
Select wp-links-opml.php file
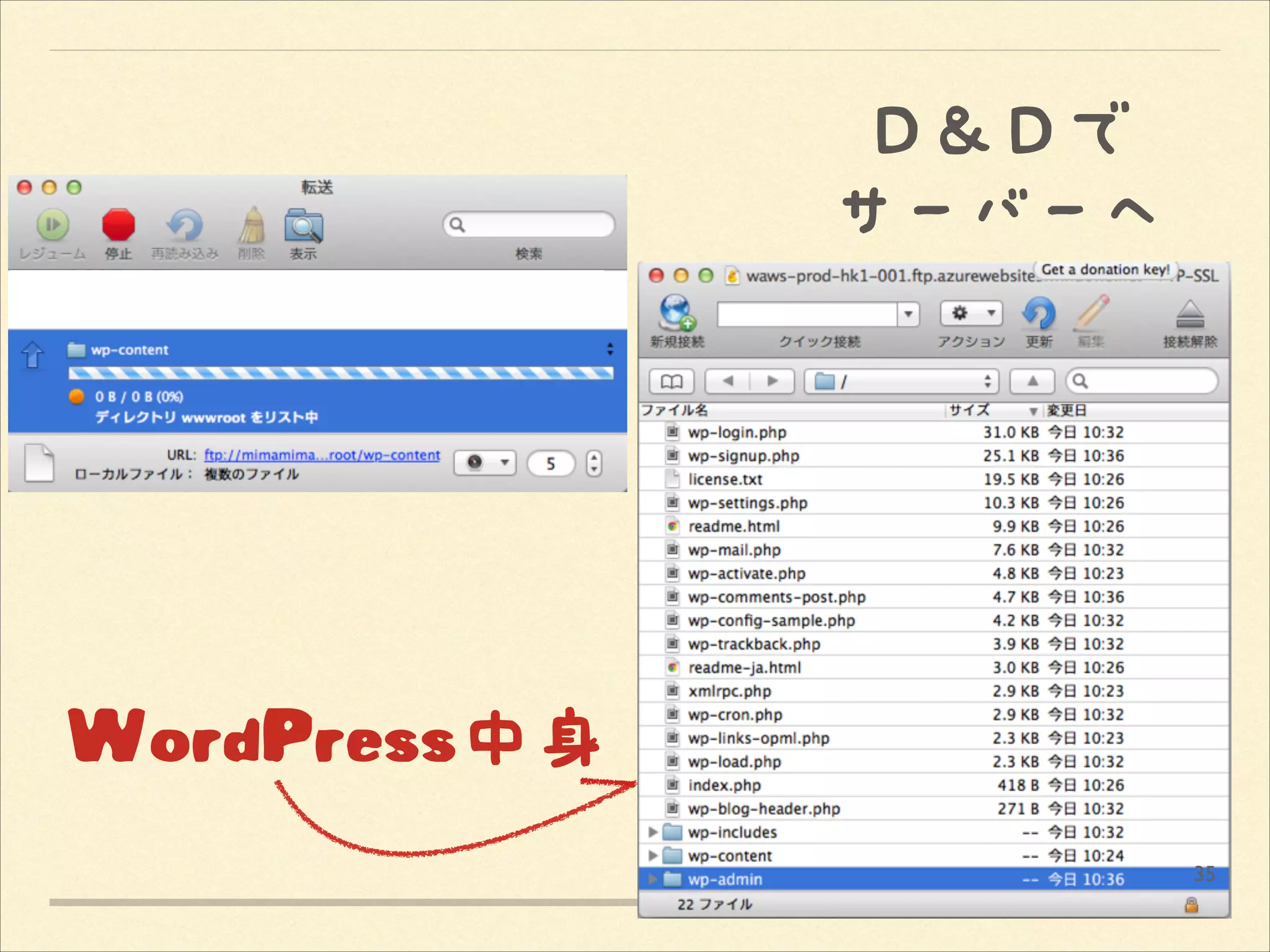pos(934,738)
